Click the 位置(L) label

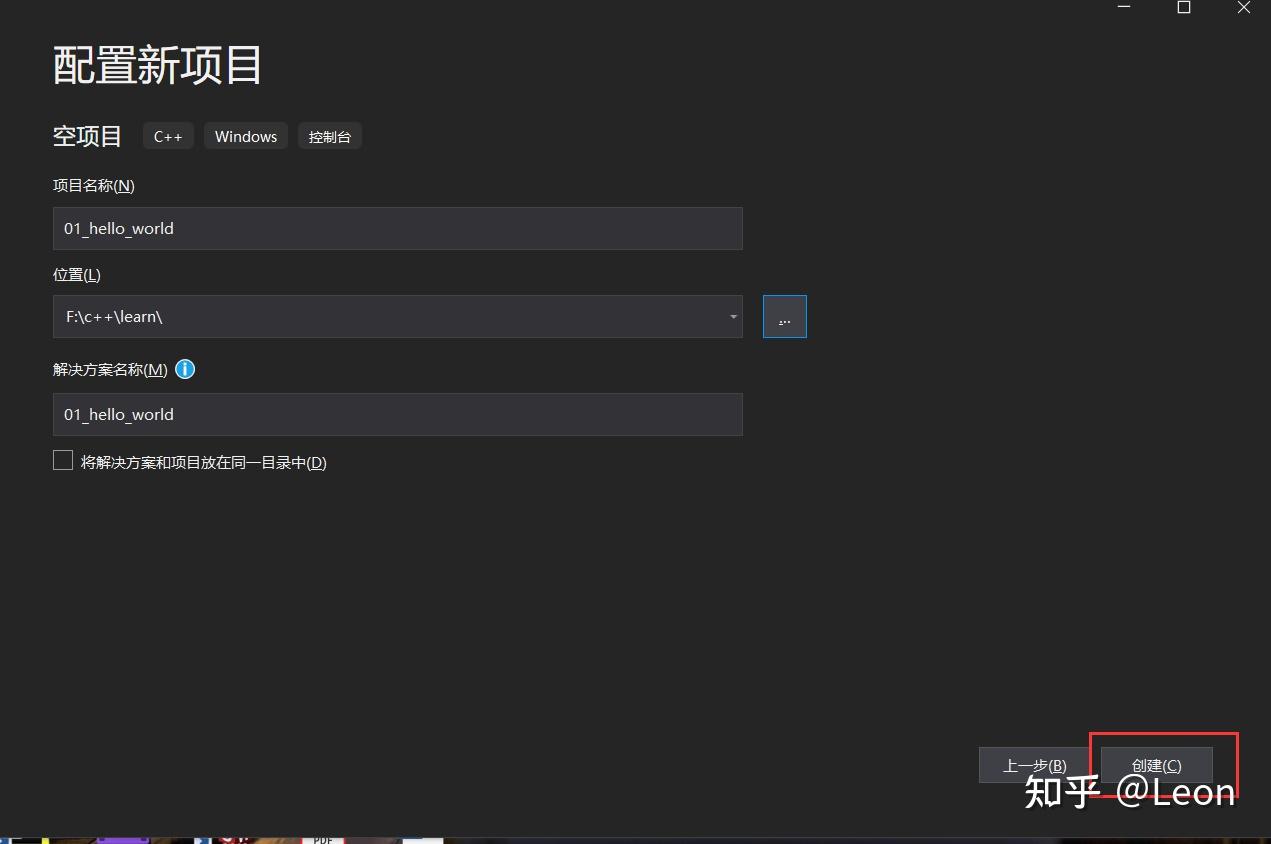tap(77, 274)
